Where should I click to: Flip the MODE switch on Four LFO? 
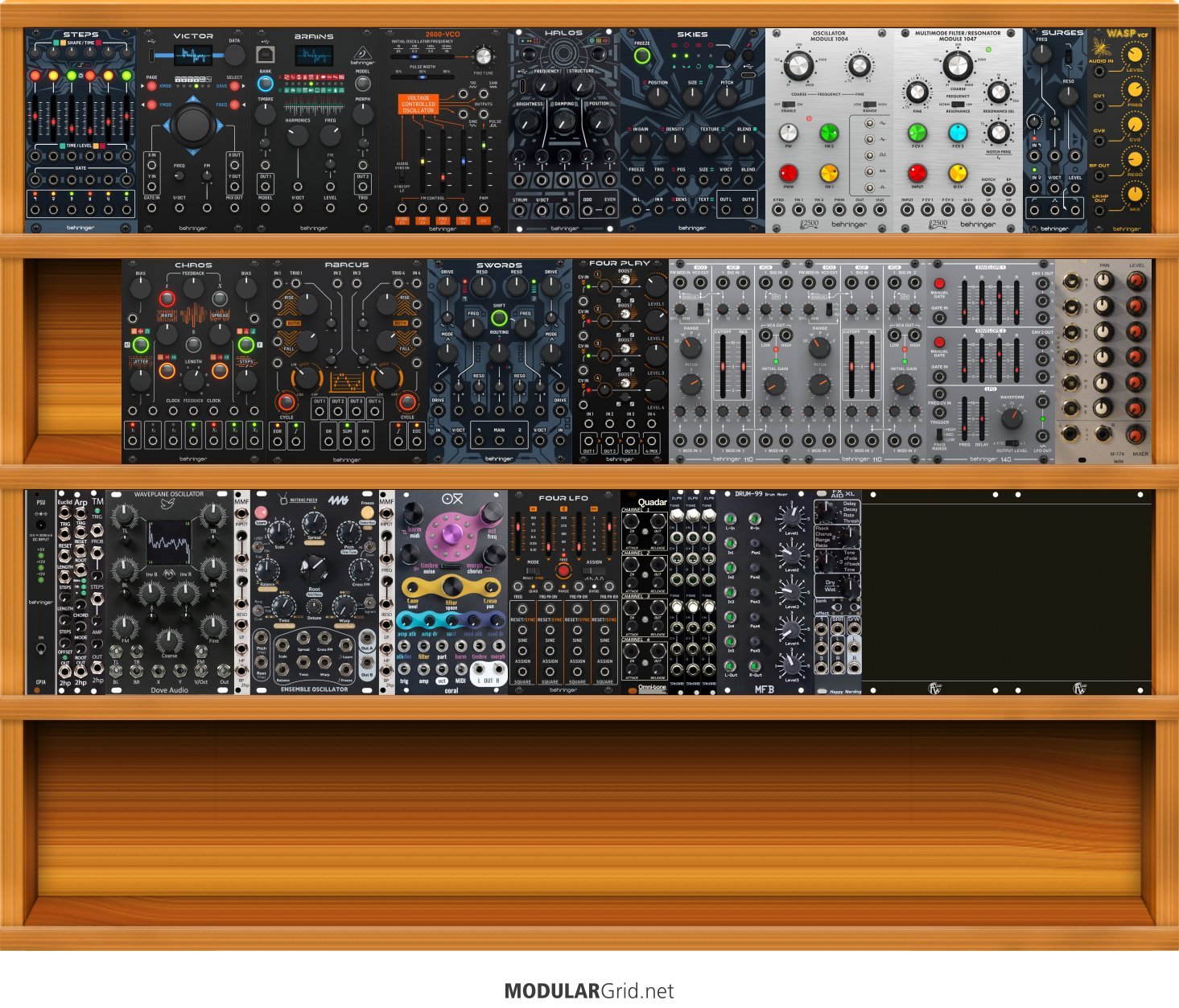[533, 571]
